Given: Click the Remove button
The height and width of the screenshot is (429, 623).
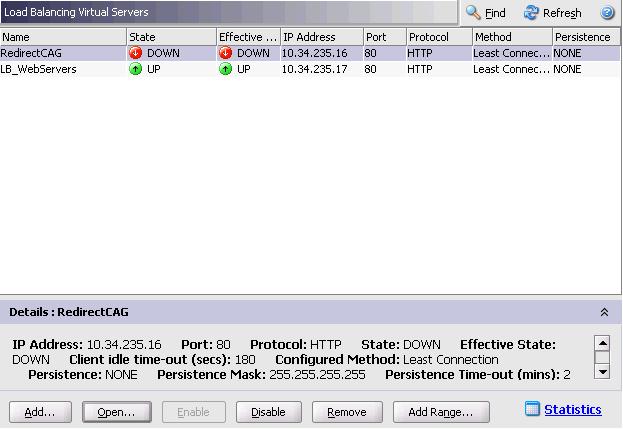Looking at the screenshot, I should click(x=347, y=412).
